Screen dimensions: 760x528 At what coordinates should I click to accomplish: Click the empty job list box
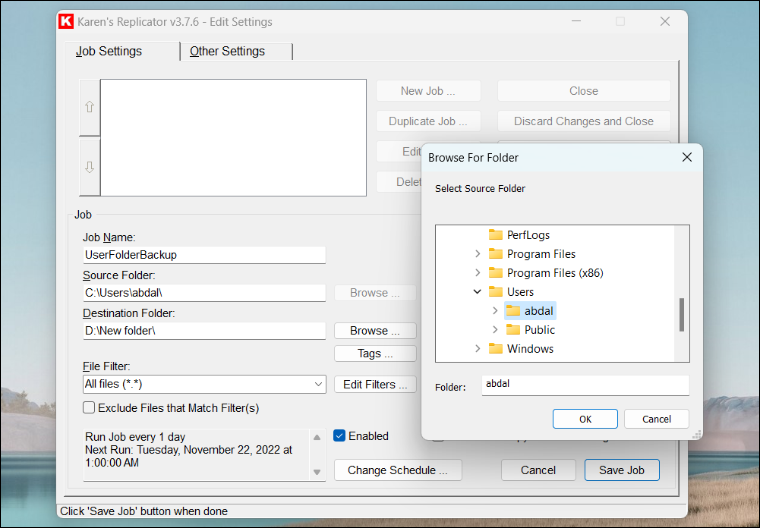pos(233,138)
